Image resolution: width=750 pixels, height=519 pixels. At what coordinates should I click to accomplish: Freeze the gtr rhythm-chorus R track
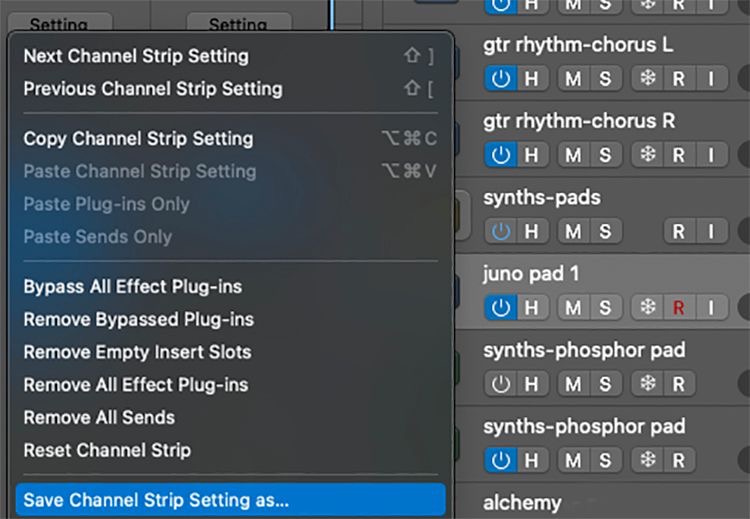(x=648, y=154)
